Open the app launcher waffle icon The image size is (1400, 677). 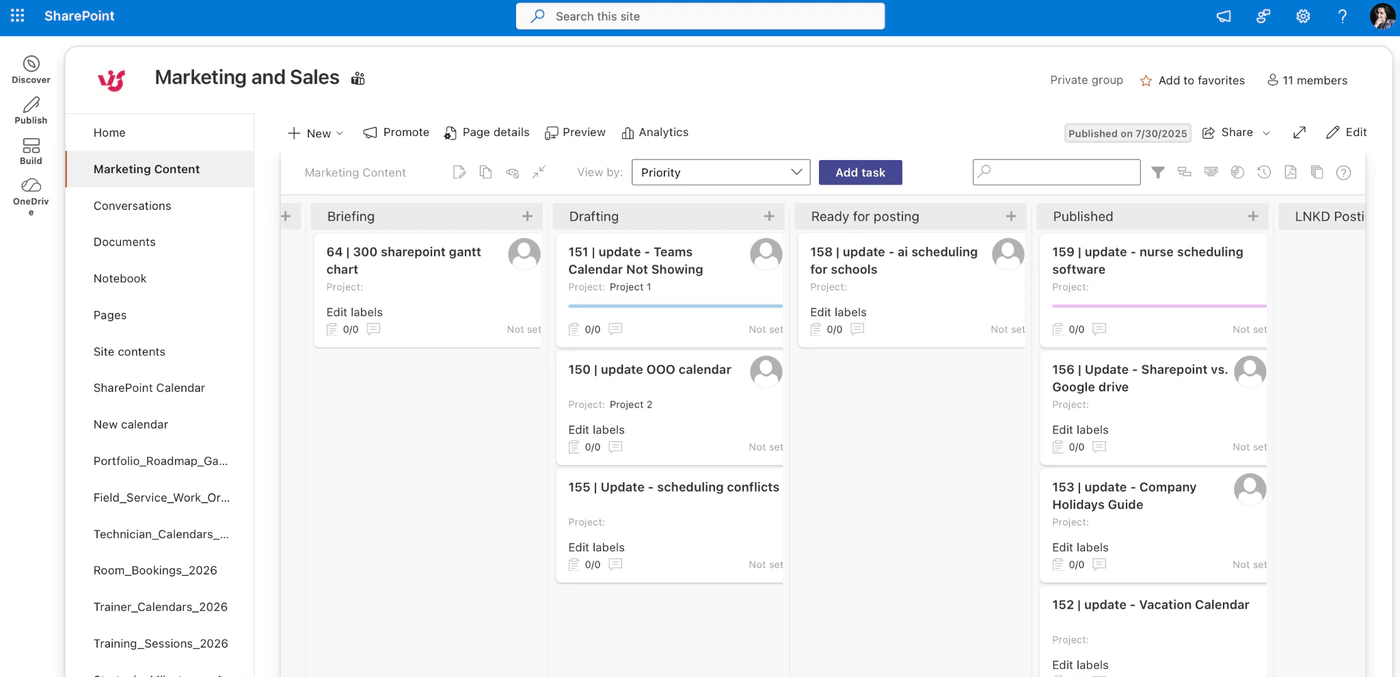17,16
